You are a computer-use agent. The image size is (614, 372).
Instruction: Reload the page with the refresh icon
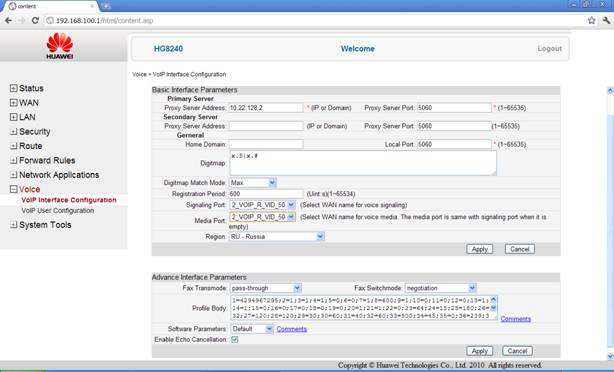click(x=35, y=20)
